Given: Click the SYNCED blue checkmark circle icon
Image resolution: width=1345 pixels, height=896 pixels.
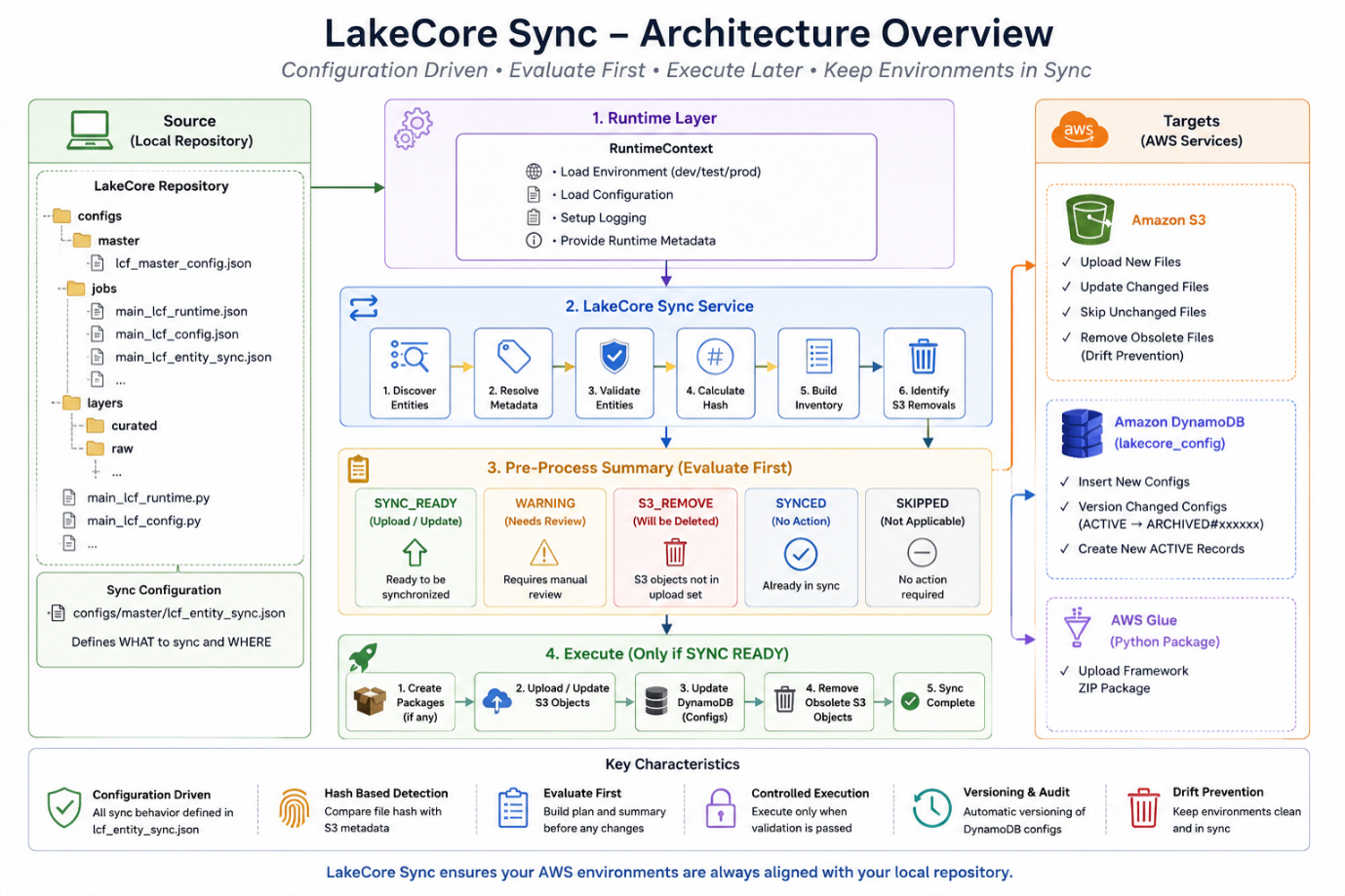Looking at the screenshot, I should tap(801, 554).
